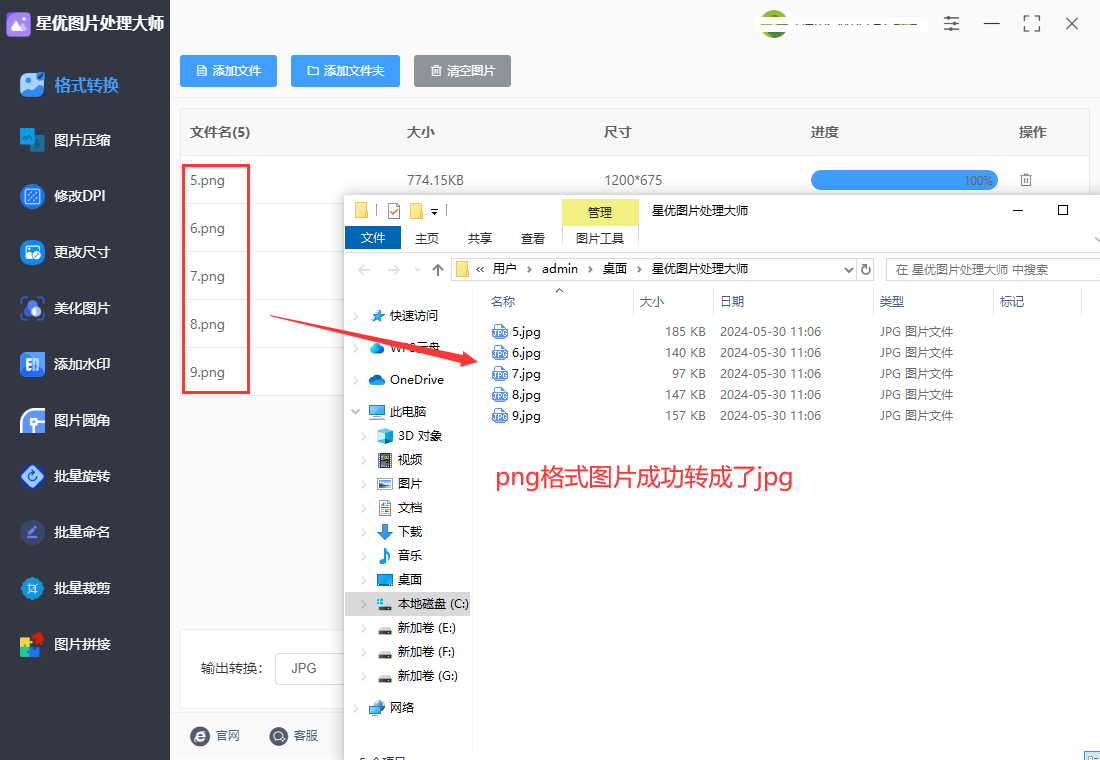Viewport: 1100px width, 760px height.
Task: Click the 星优图片处理大师 app logo
Action: [x=18, y=24]
